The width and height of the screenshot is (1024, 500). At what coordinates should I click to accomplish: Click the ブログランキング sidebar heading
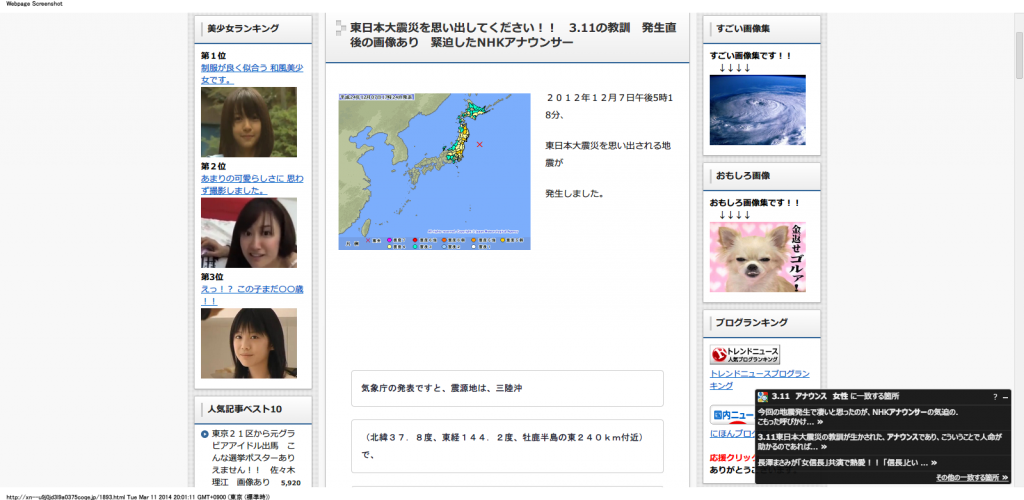pyautogui.click(x=751, y=322)
